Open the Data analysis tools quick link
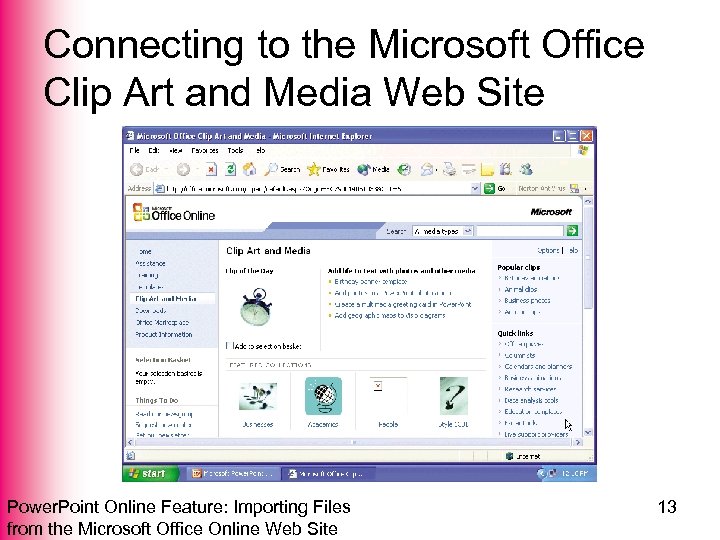Viewport: 720px width, 540px height. click(x=531, y=400)
